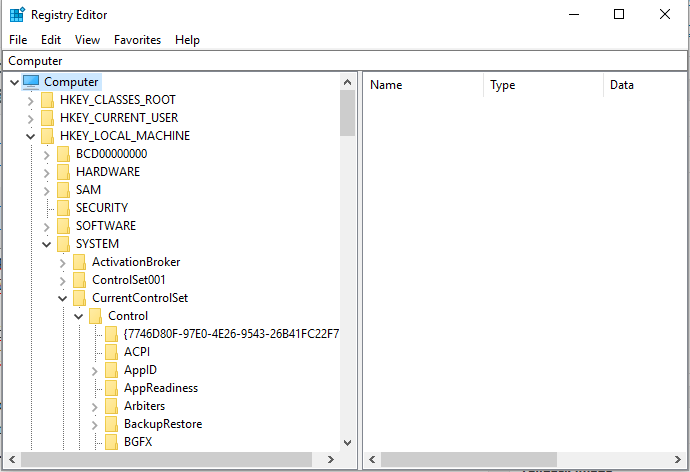
Task: Click the ActivationBroker folder icon
Action: coord(80,262)
